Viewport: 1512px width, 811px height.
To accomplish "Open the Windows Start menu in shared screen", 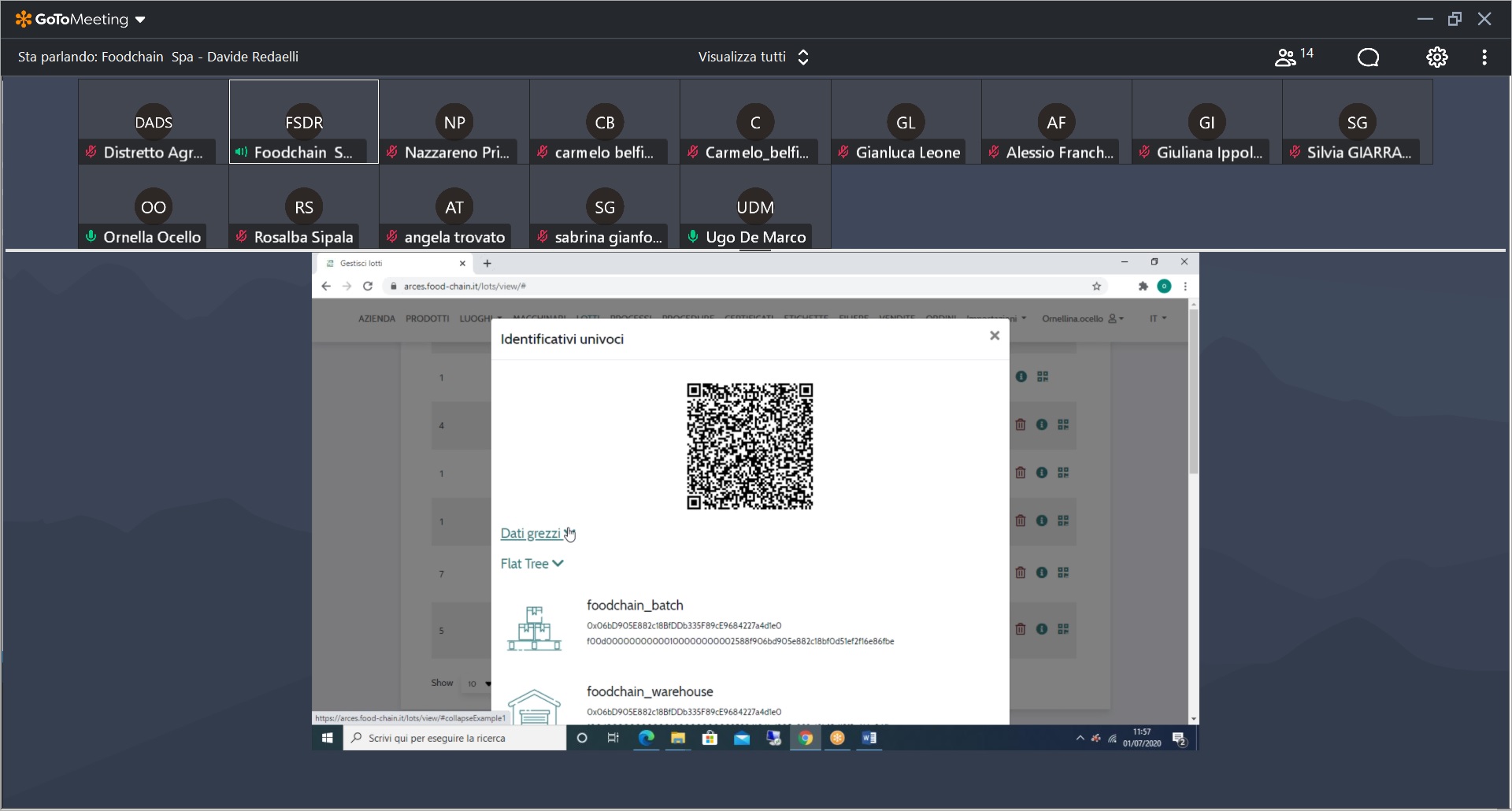I will pyautogui.click(x=328, y=738).
